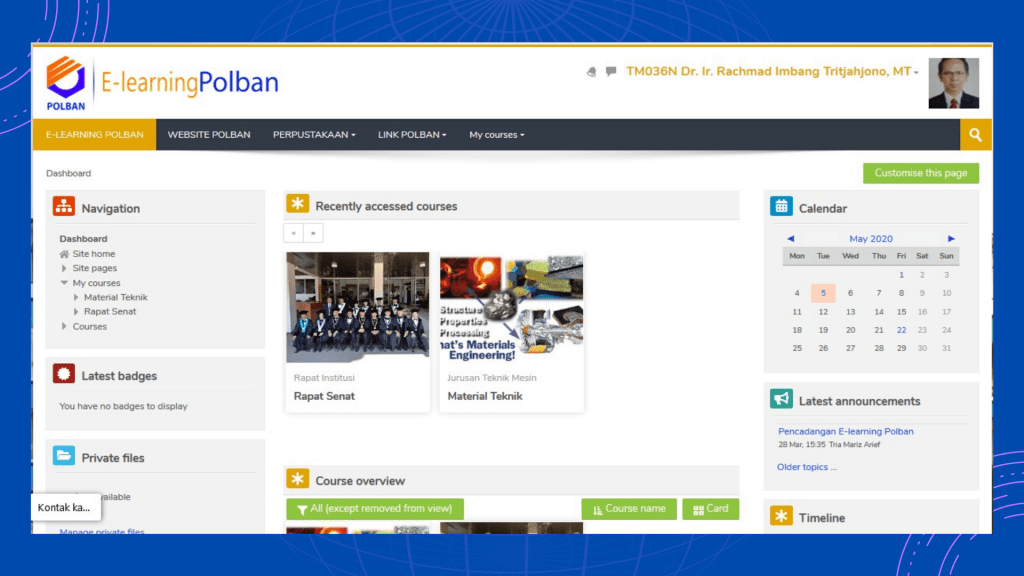Click the search magnifier icon
1024x576 pixels.
(x=975, y=135)
